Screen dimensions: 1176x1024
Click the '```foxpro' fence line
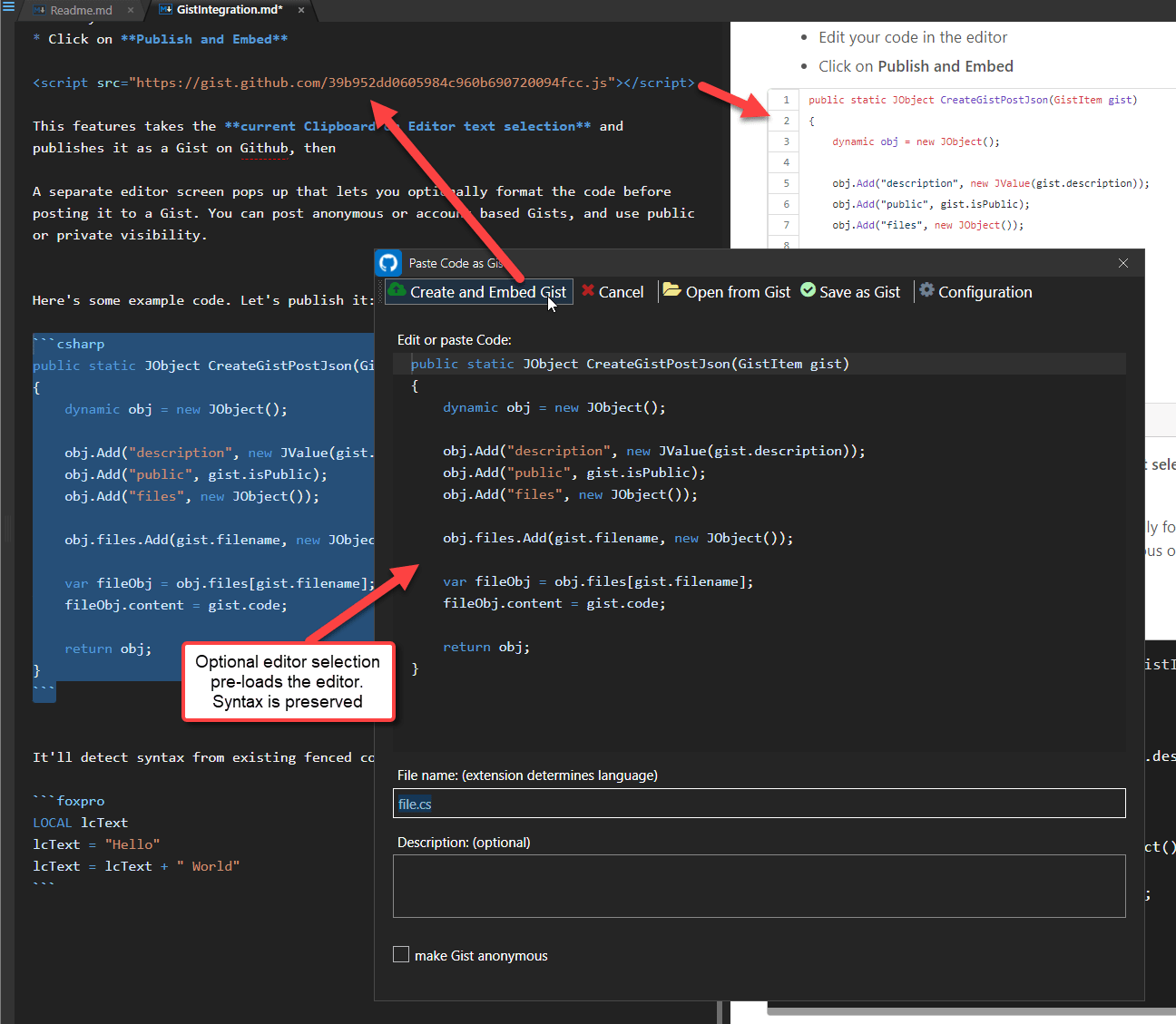pyautogui.click(x=69, y=801)
